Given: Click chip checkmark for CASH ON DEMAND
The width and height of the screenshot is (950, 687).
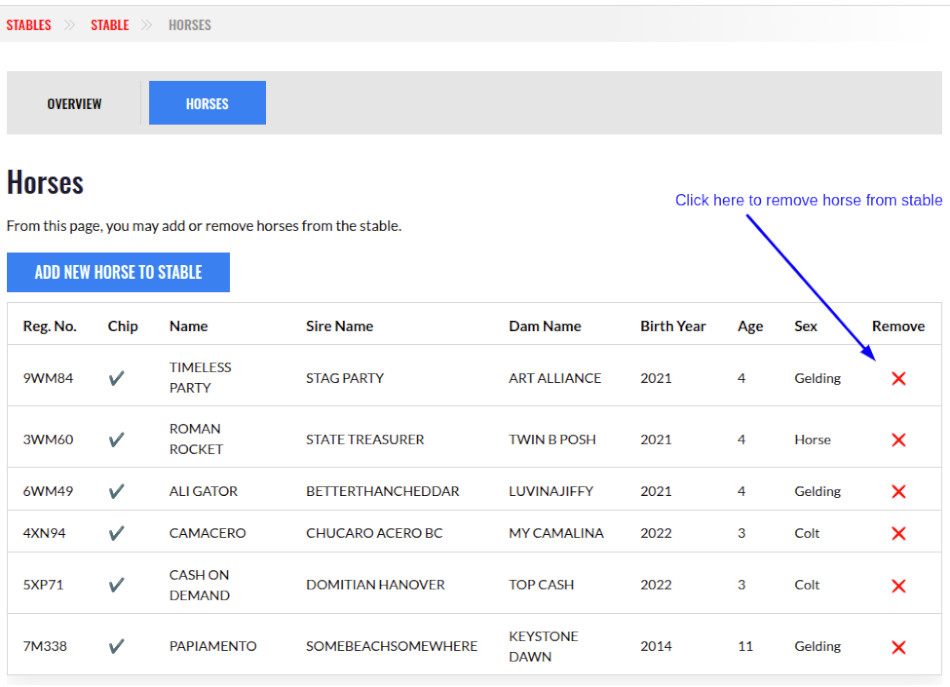Looking at the screenshot, I should [117, 584].
